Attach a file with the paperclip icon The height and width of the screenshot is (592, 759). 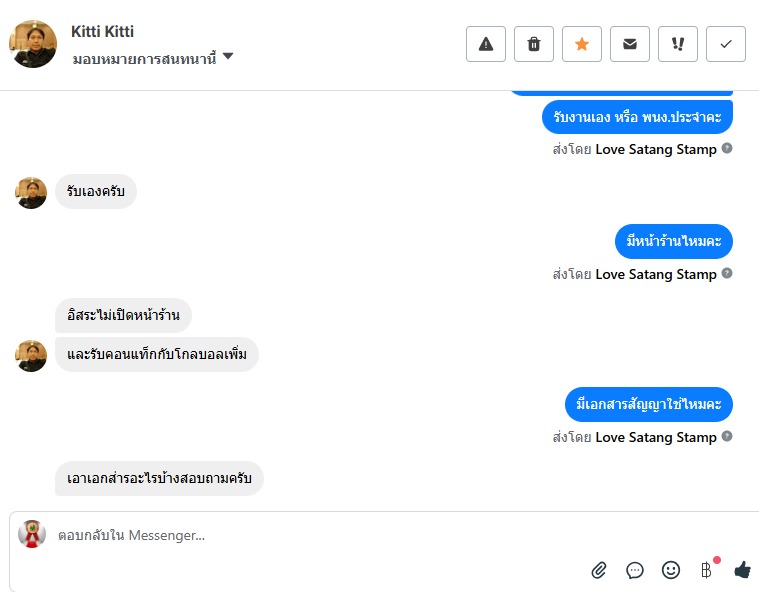pyautogui.click(x=599, y=570)
